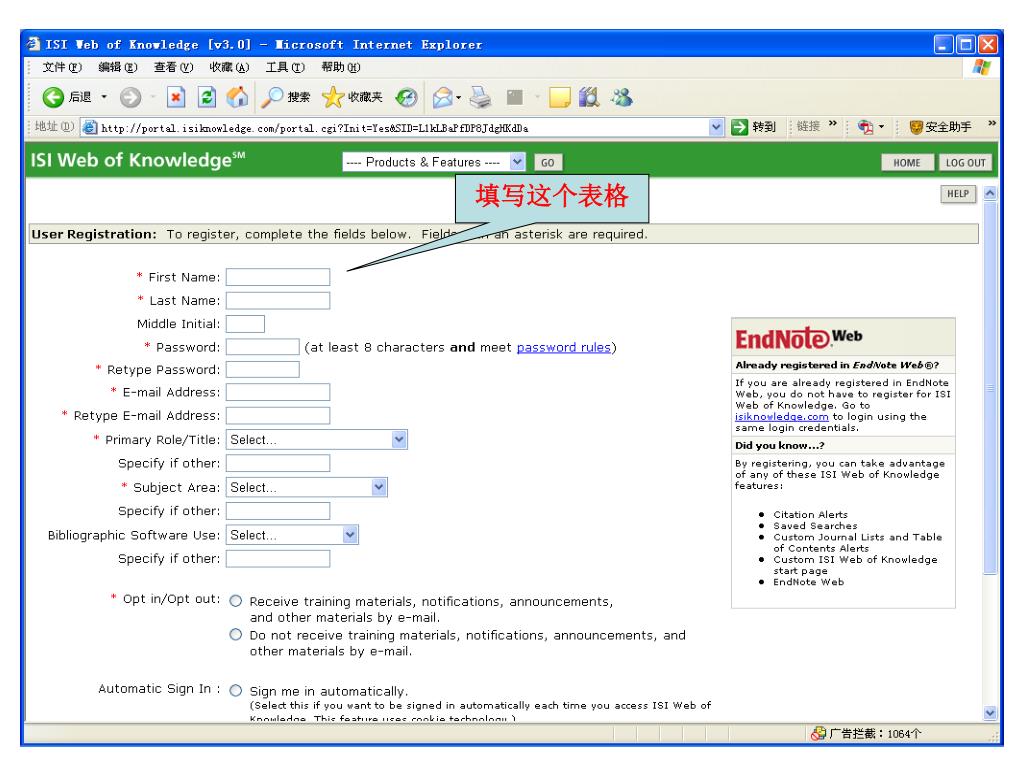Click the GO button
Viewport: 1024px width, 768px height.
coord(548,163)
